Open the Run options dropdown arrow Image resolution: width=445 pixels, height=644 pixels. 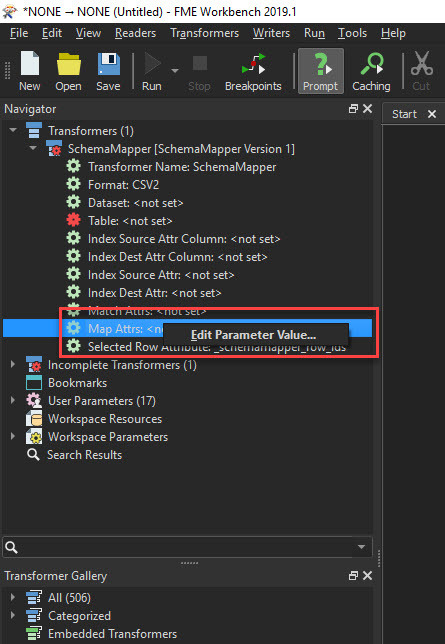click(x=175, y=71)
